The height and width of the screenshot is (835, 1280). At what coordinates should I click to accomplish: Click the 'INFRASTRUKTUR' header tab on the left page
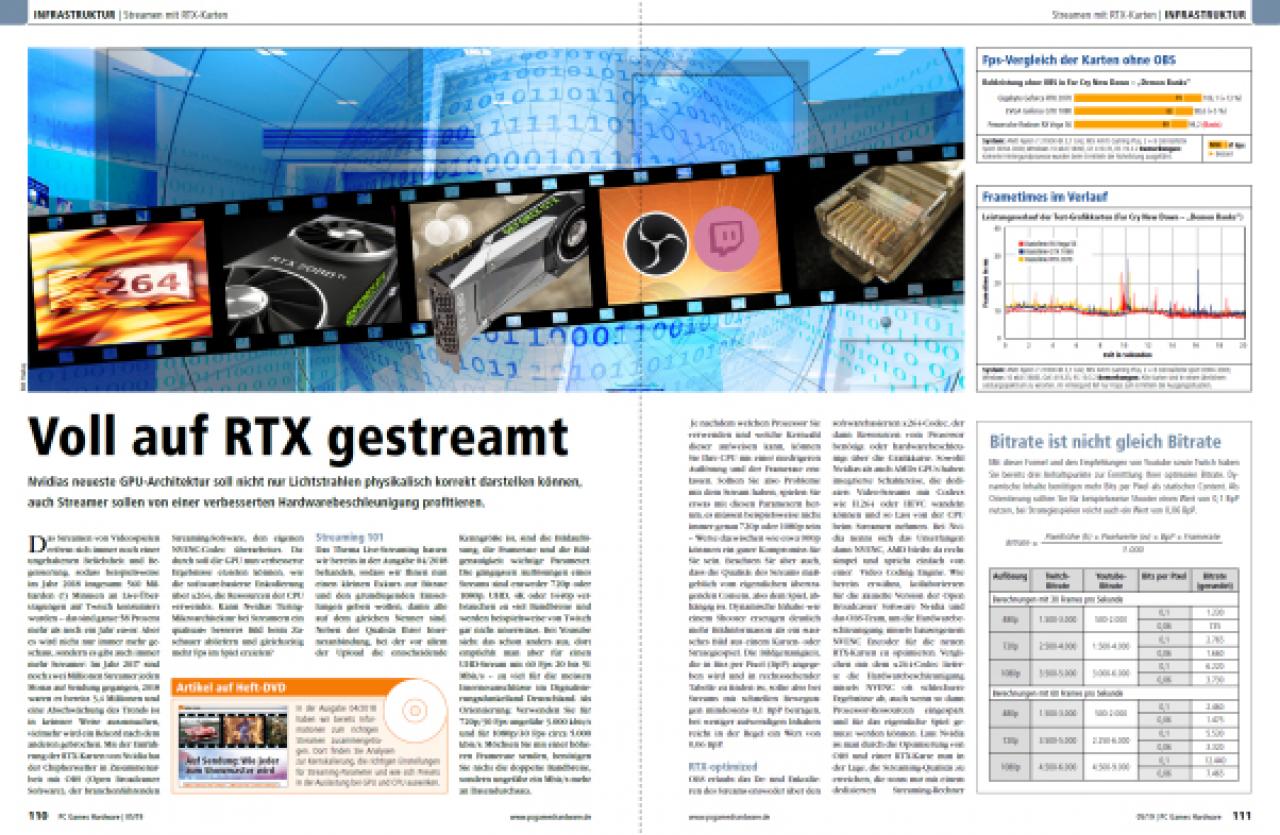pos(74,14)
